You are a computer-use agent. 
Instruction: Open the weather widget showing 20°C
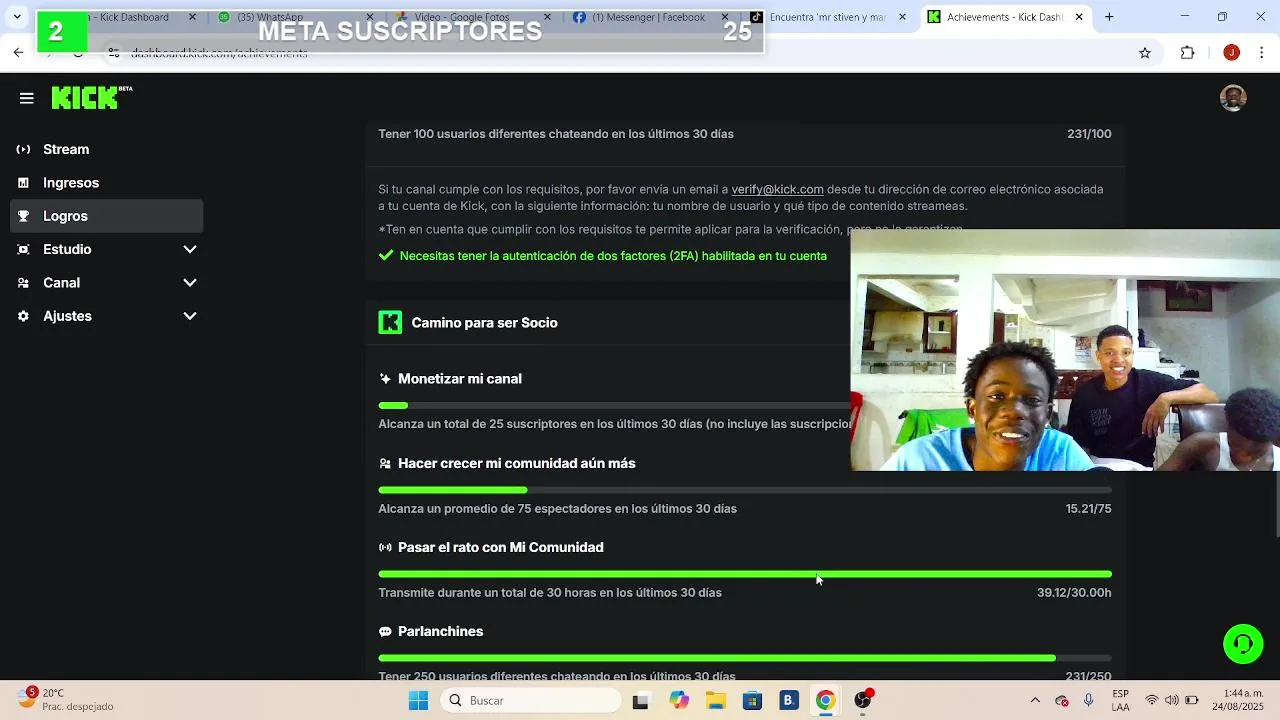click(66, 699)
